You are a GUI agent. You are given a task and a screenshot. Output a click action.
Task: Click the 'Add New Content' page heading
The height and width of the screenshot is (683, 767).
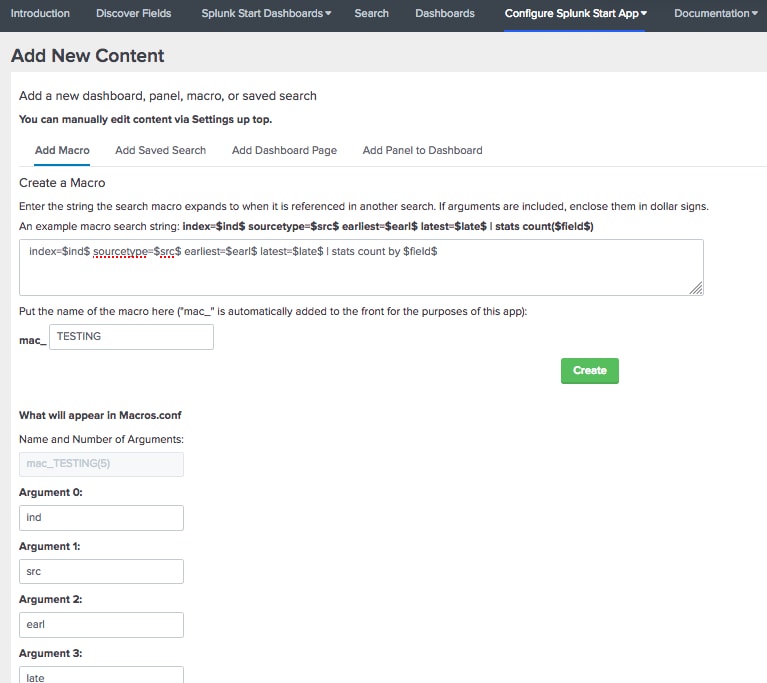click(88, 56)
